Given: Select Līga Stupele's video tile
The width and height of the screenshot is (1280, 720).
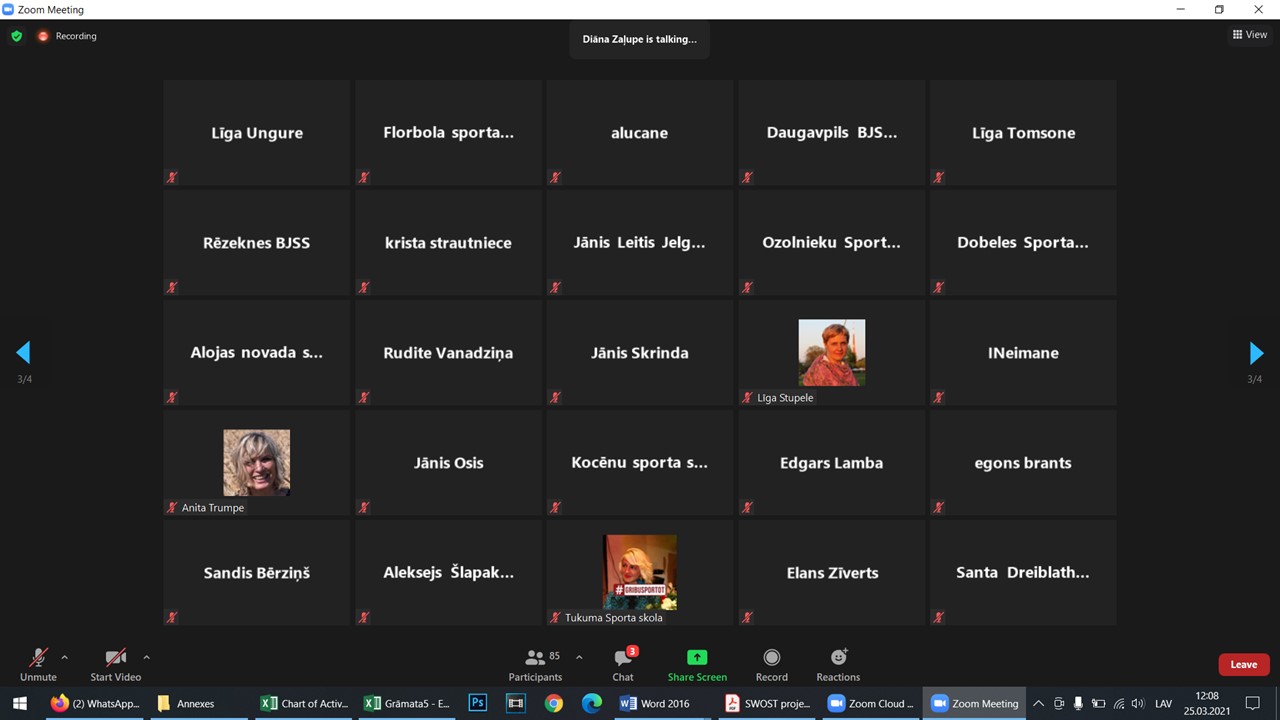Looking at the screenshot, I should (x=831, y=353).
